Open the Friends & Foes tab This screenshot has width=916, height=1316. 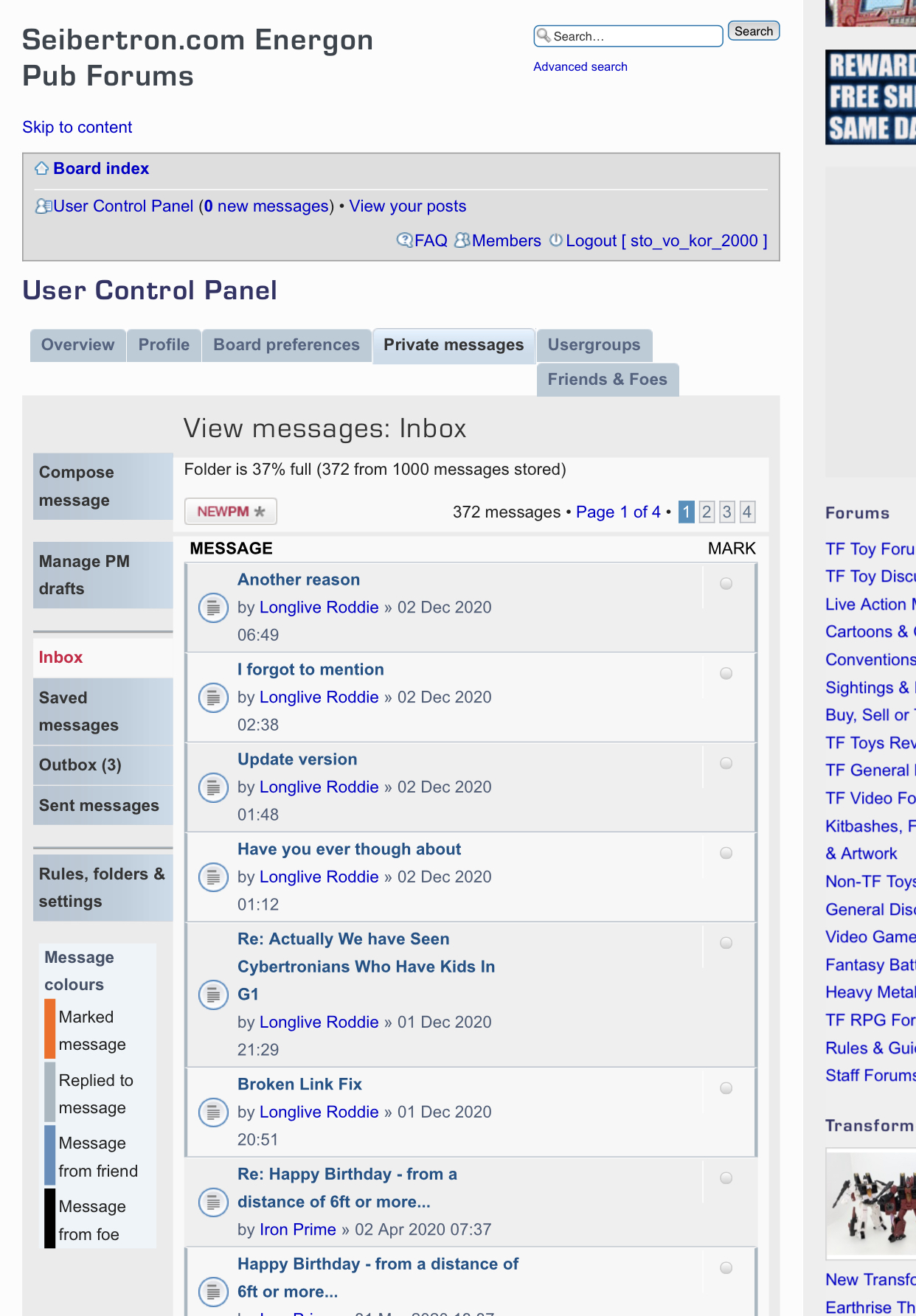(607, 380)
